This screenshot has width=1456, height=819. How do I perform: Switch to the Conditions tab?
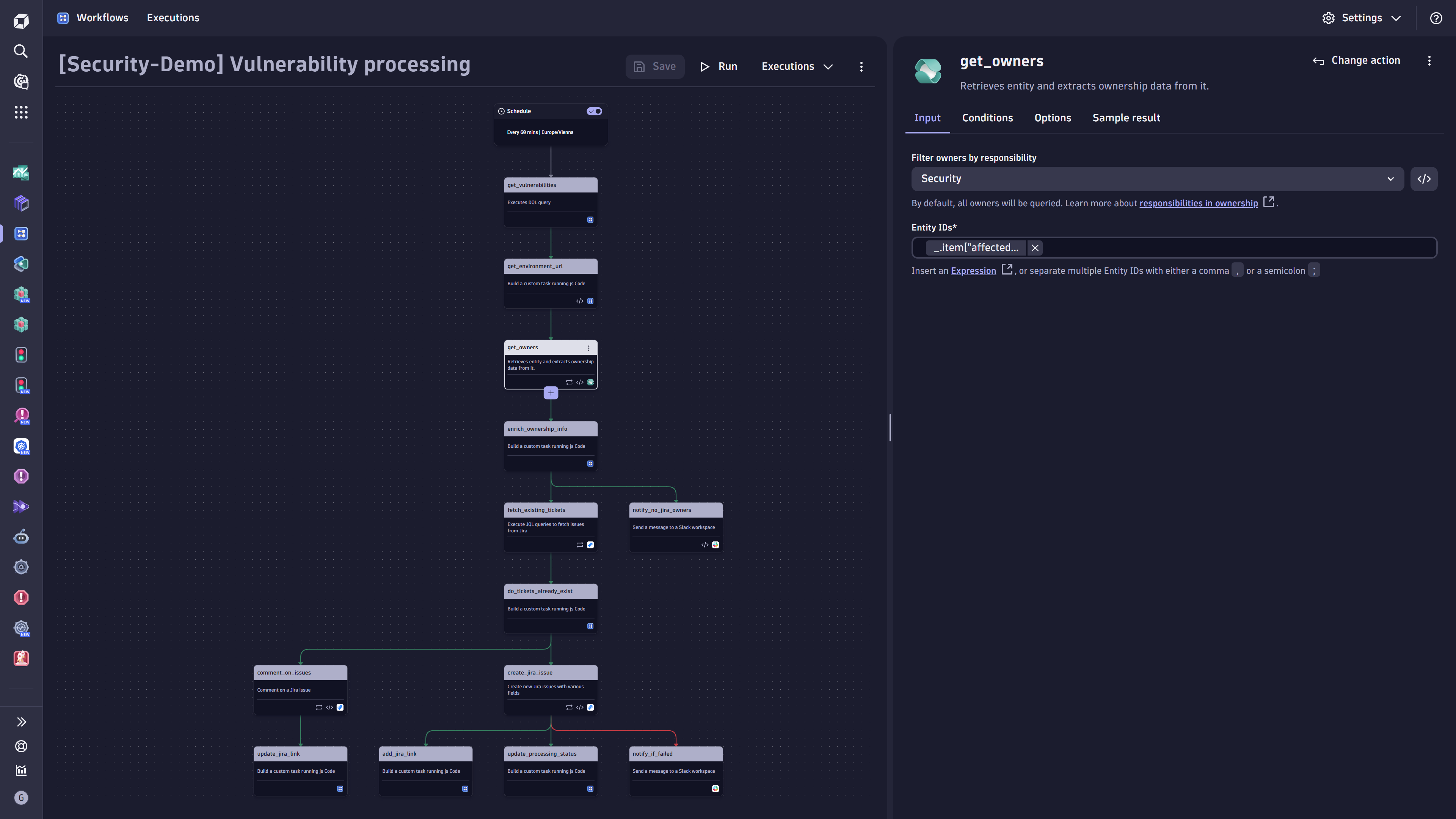coord(987,118)
